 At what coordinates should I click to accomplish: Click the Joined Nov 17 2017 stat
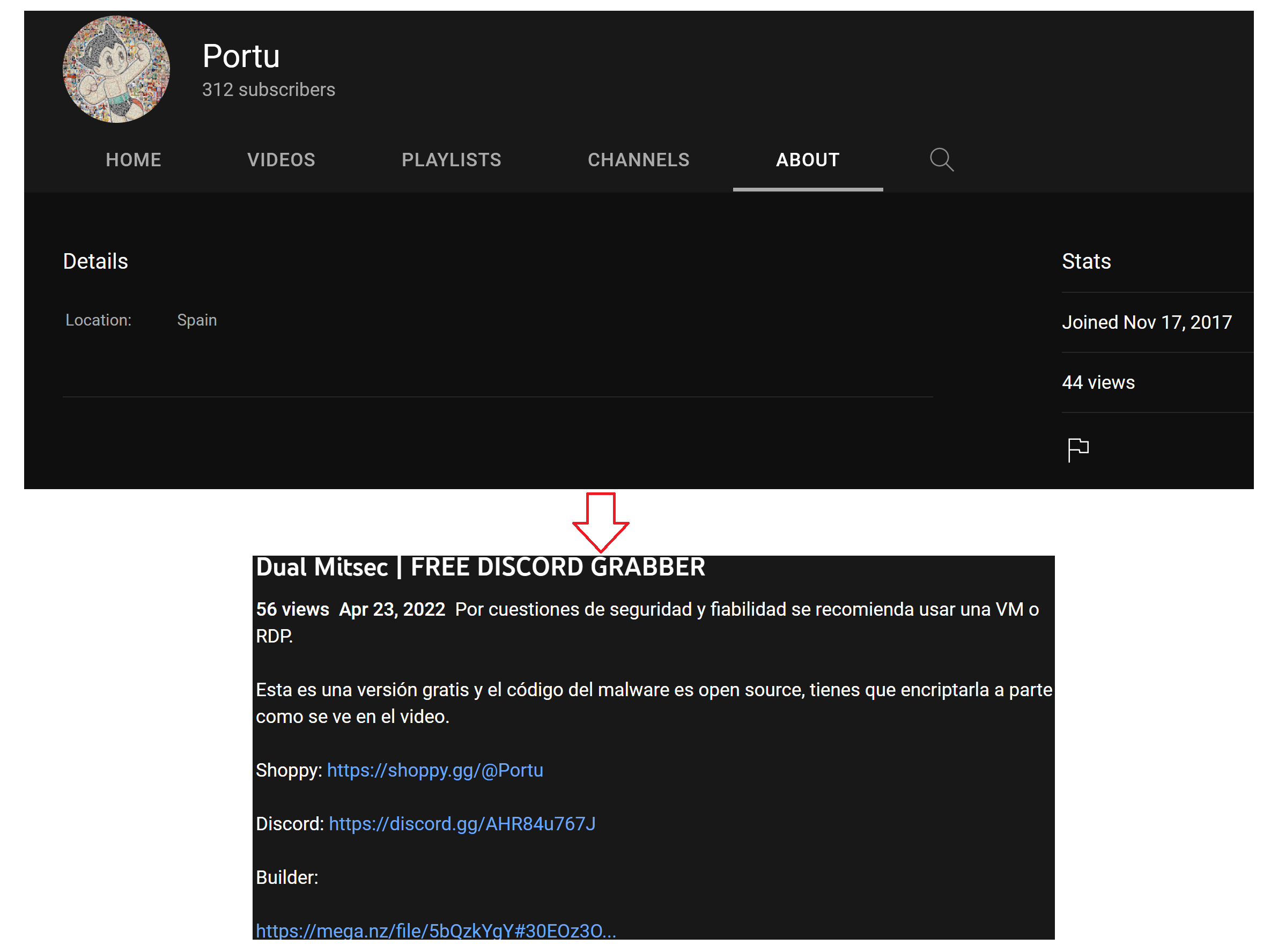pyautogui.click(x=1148, y=322)
